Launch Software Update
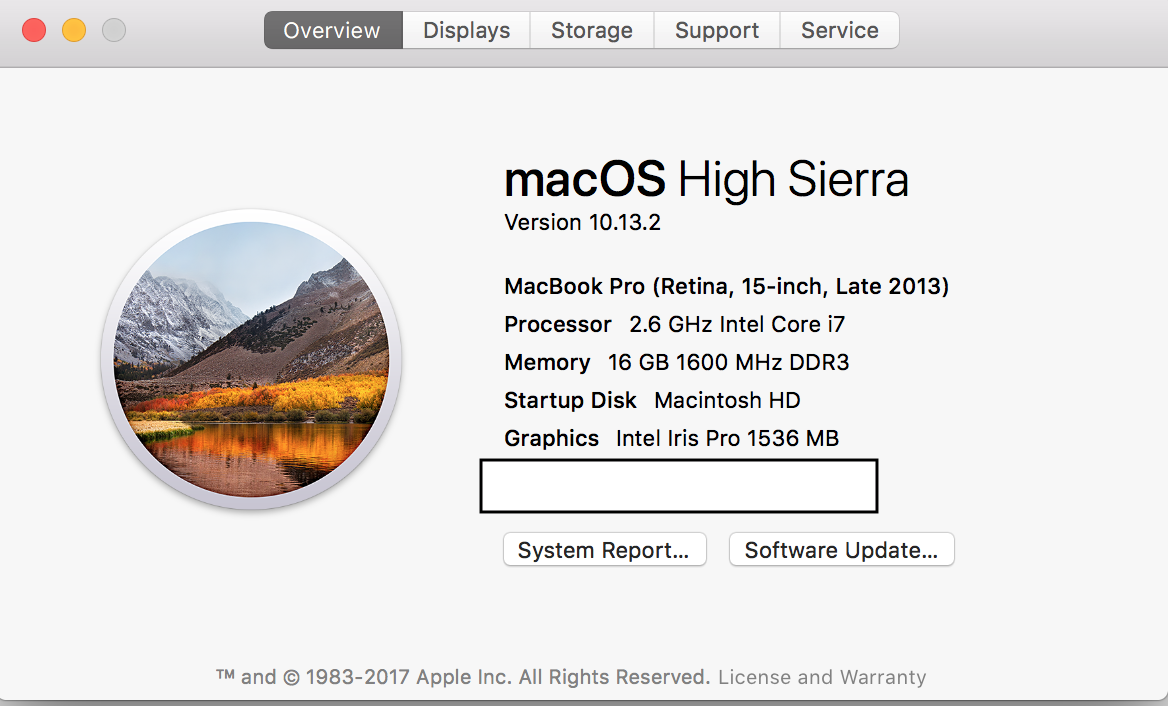The image size is (1168, 706). click(841, 550)
